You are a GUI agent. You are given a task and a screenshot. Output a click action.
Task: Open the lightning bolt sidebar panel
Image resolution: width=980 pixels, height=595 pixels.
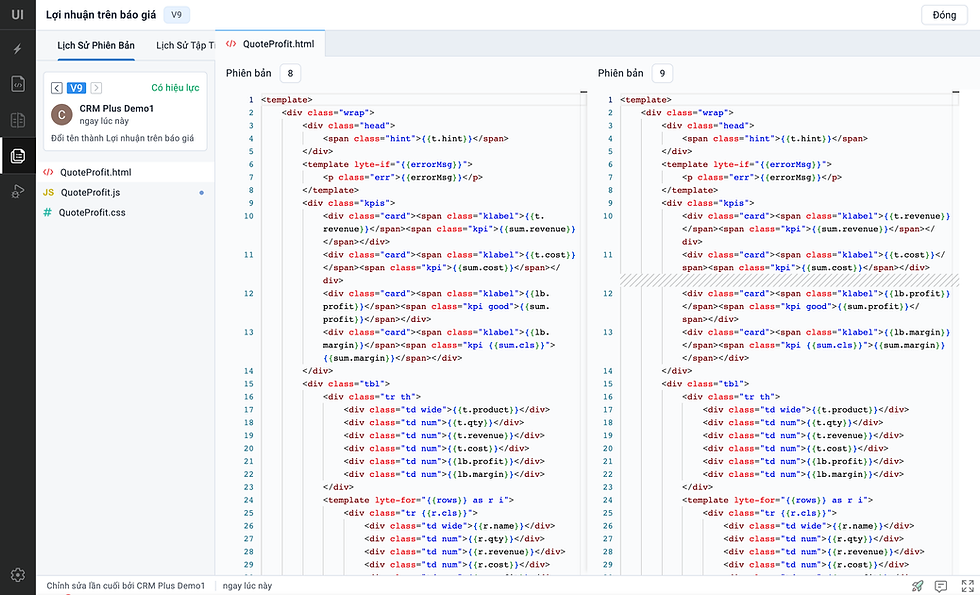tap(18, 49)
